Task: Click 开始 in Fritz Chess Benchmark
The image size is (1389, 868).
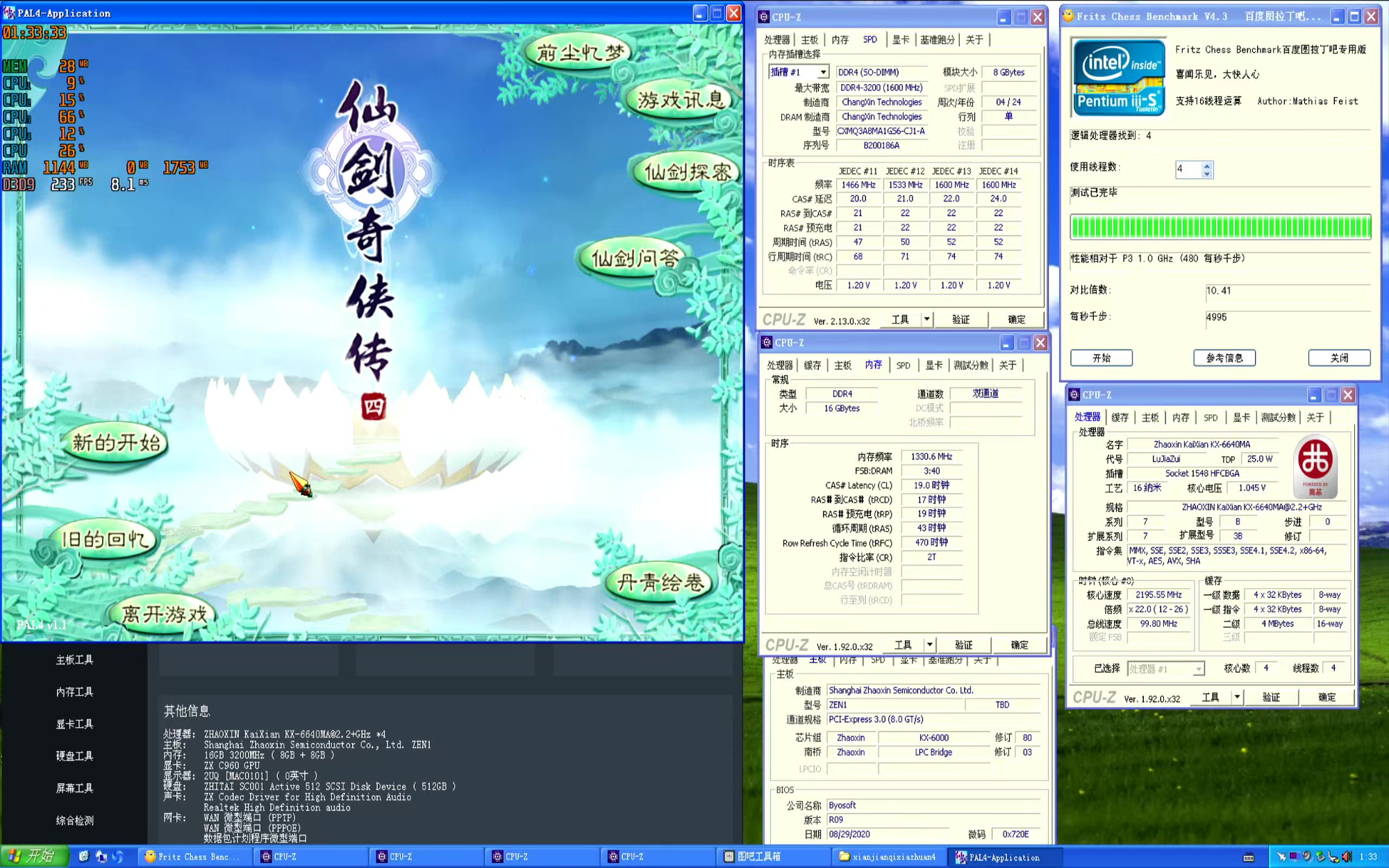Action: (x=1101, y=358)
